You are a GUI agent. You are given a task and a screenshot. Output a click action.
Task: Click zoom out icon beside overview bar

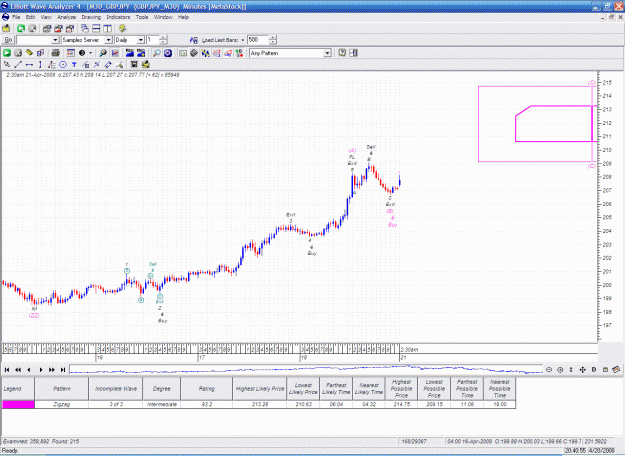(x=549, y=370)
